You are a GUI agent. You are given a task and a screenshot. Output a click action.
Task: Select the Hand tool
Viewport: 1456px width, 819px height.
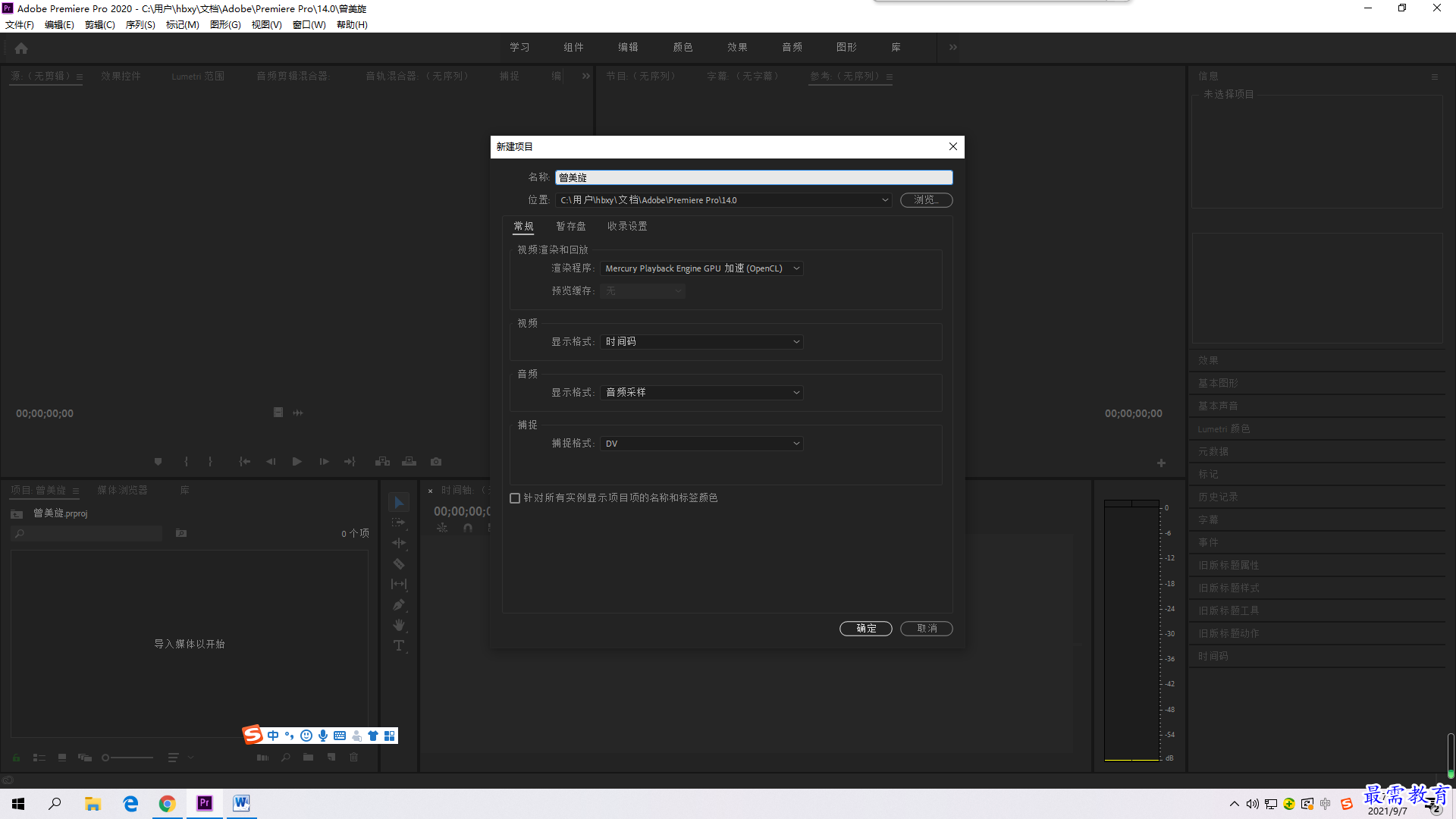pos(399,625)
